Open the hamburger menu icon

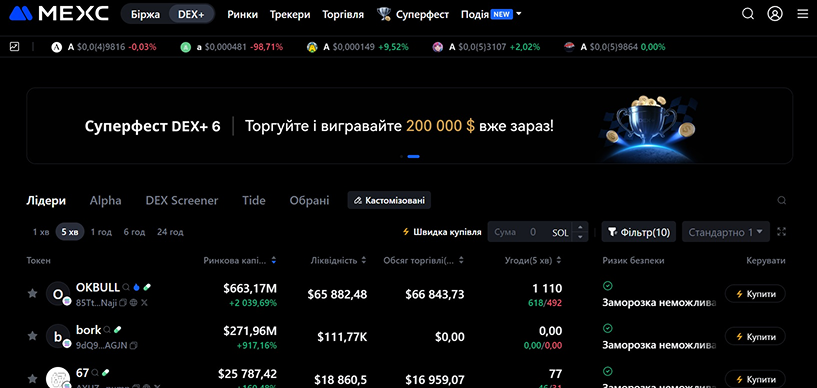[x=802, y=14]
